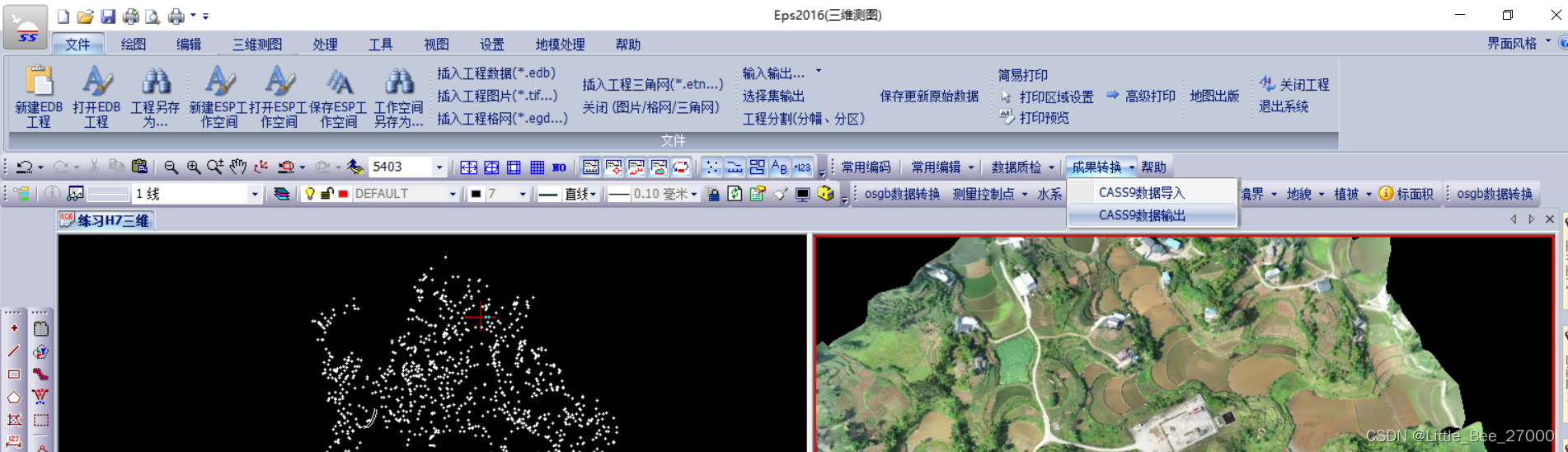Click the light bulb layer visibility icon

pyautogui.click(x=310, y=194)
